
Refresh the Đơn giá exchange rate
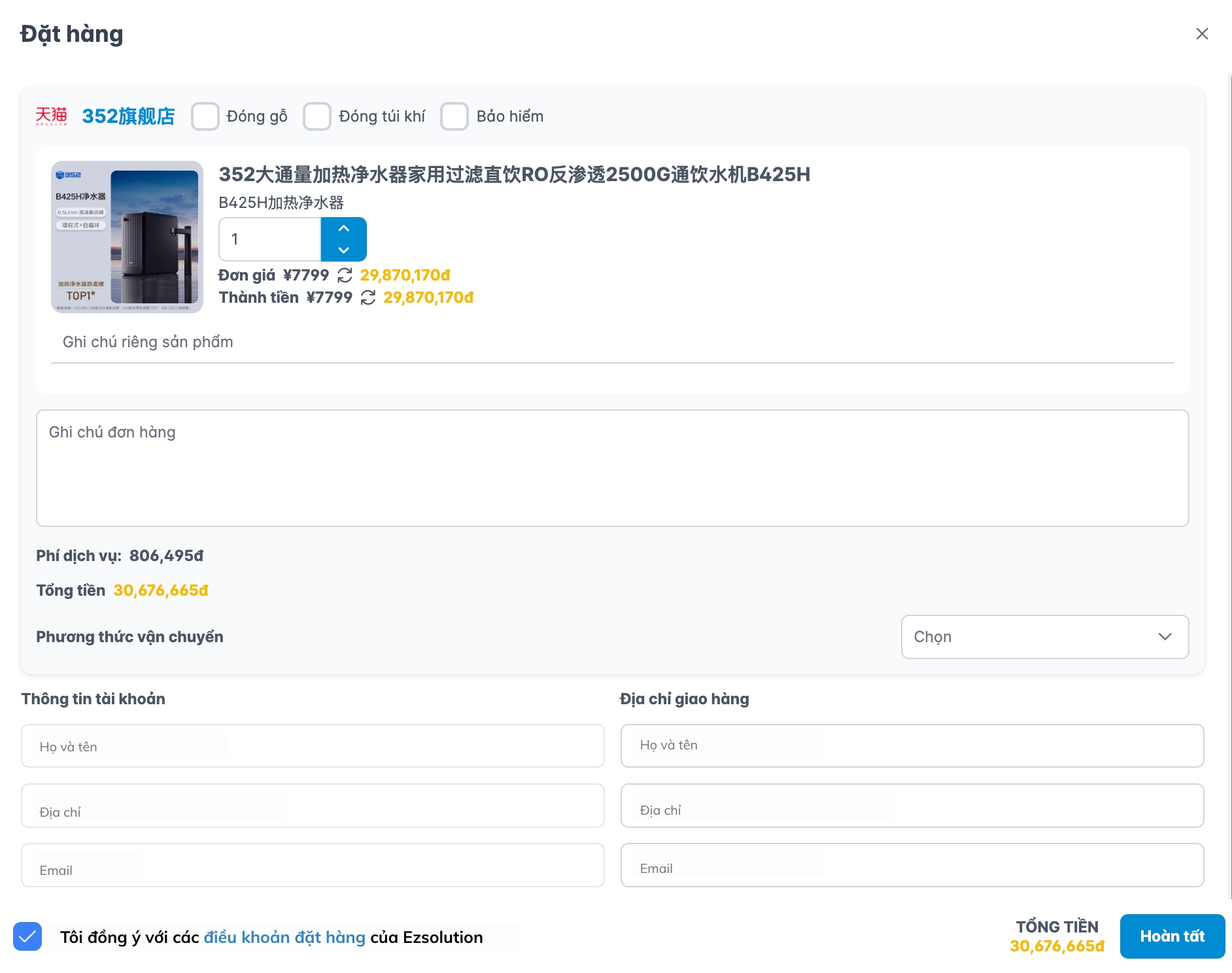[x=345, y=275]
